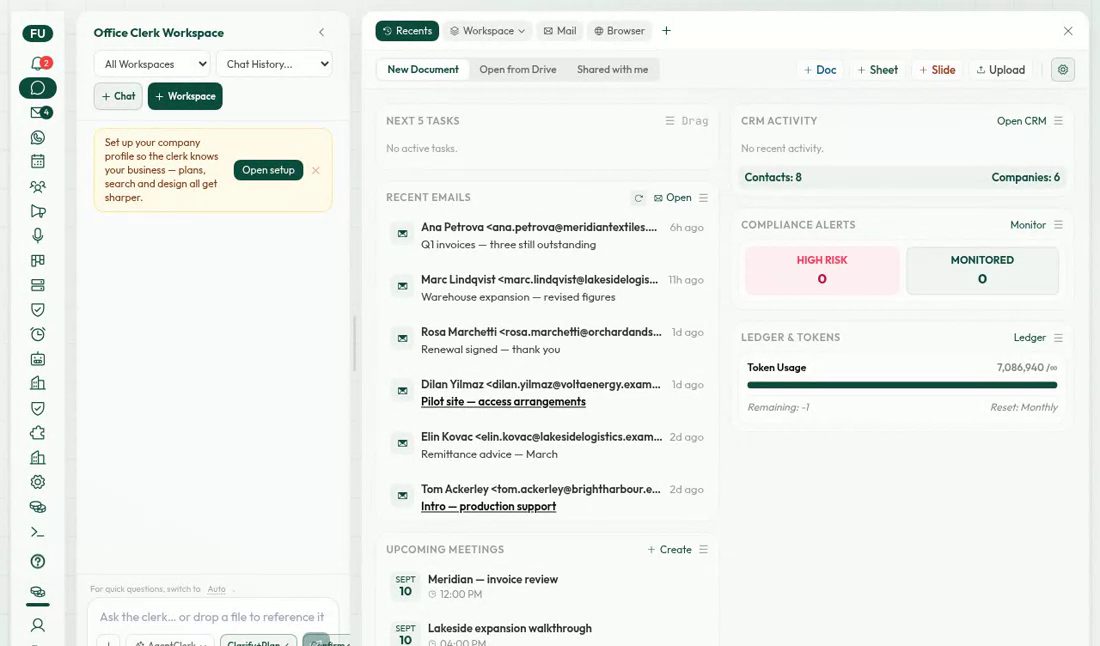1100x646 pixels.
Task: Click the shield-check icon just above the puzzle piece
Action: (38, 408)
